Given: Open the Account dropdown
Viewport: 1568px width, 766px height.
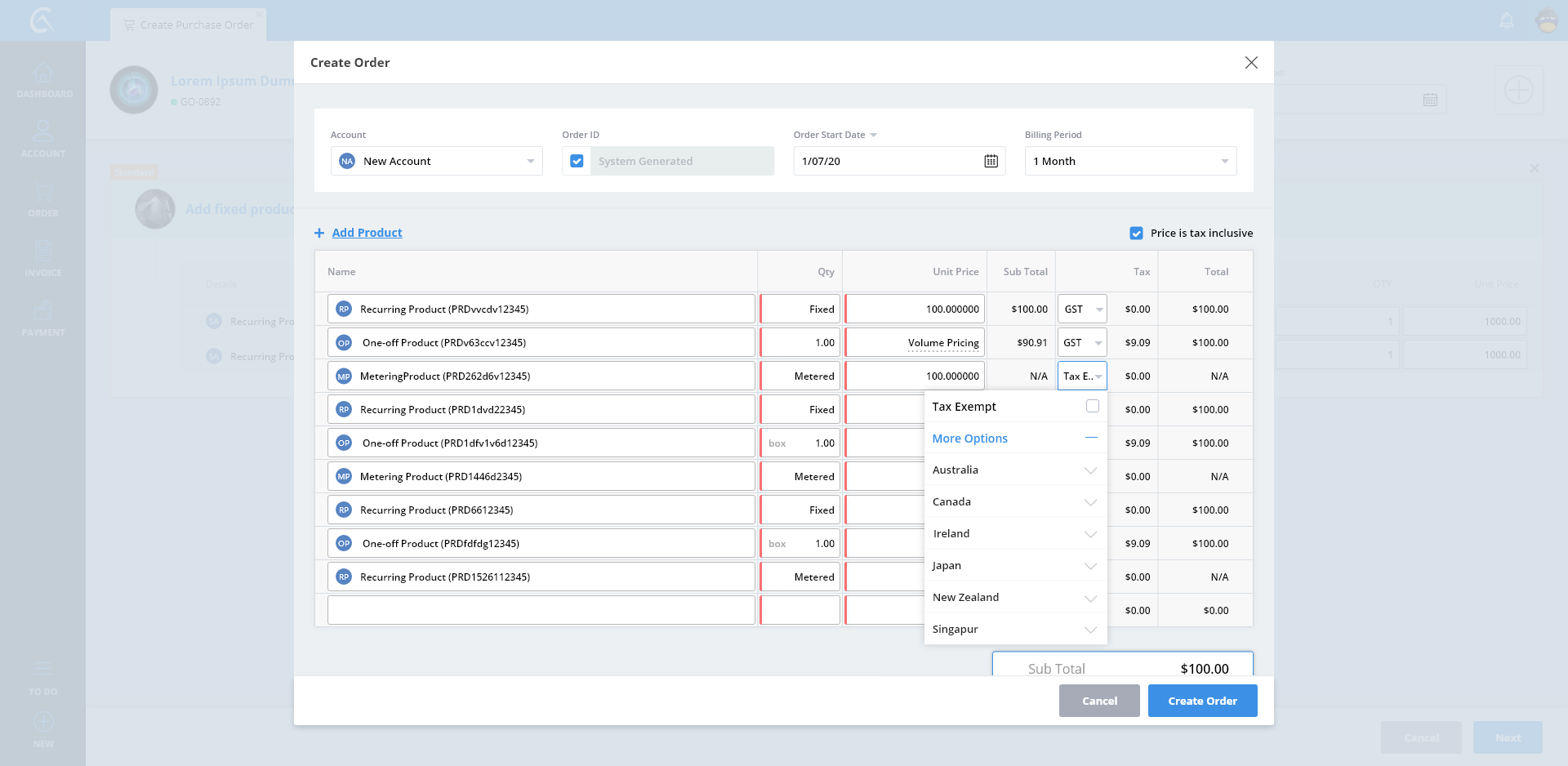Looking at the screenshot, I should (437, 161).
